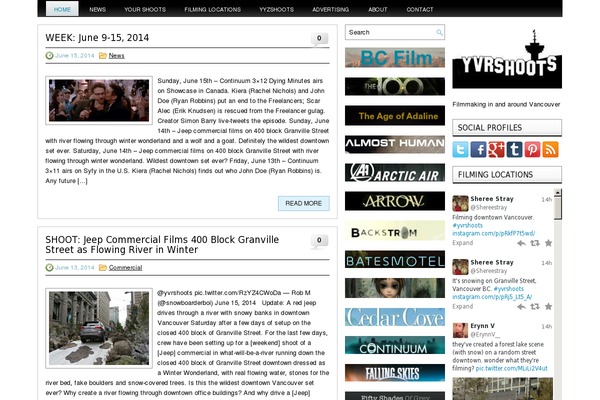Go to the Home menu tab
Viewport: 600px width, 400px height.
(x=62, y=9)
